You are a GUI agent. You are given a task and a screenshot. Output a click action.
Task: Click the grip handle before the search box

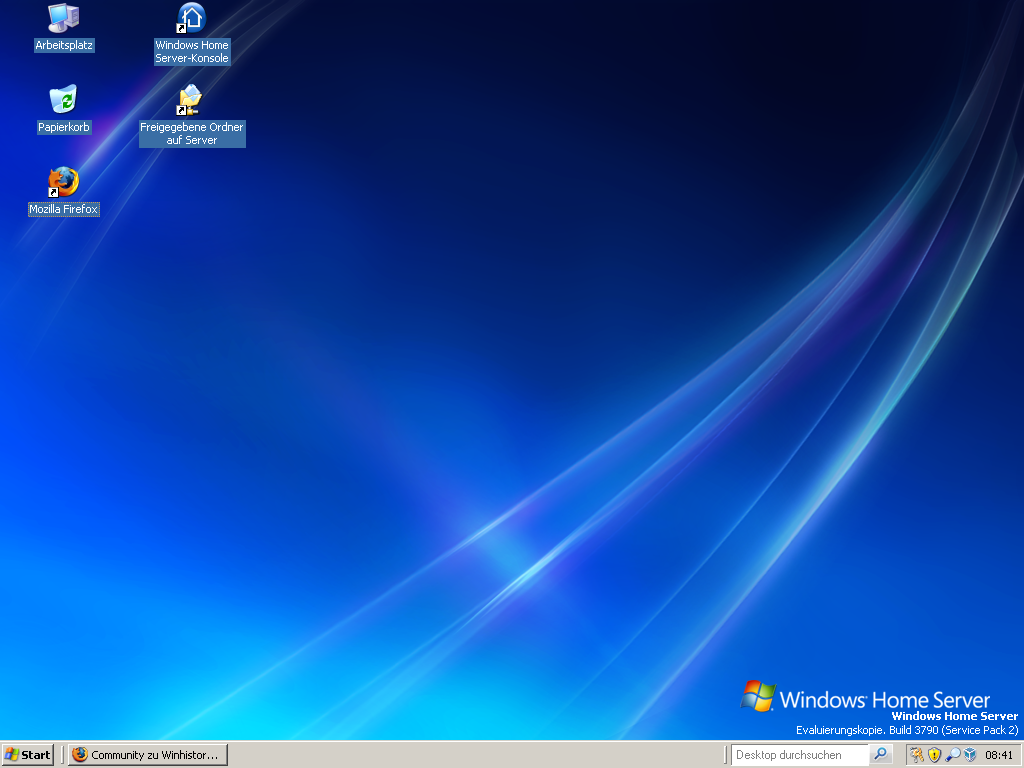coord(725,755)
